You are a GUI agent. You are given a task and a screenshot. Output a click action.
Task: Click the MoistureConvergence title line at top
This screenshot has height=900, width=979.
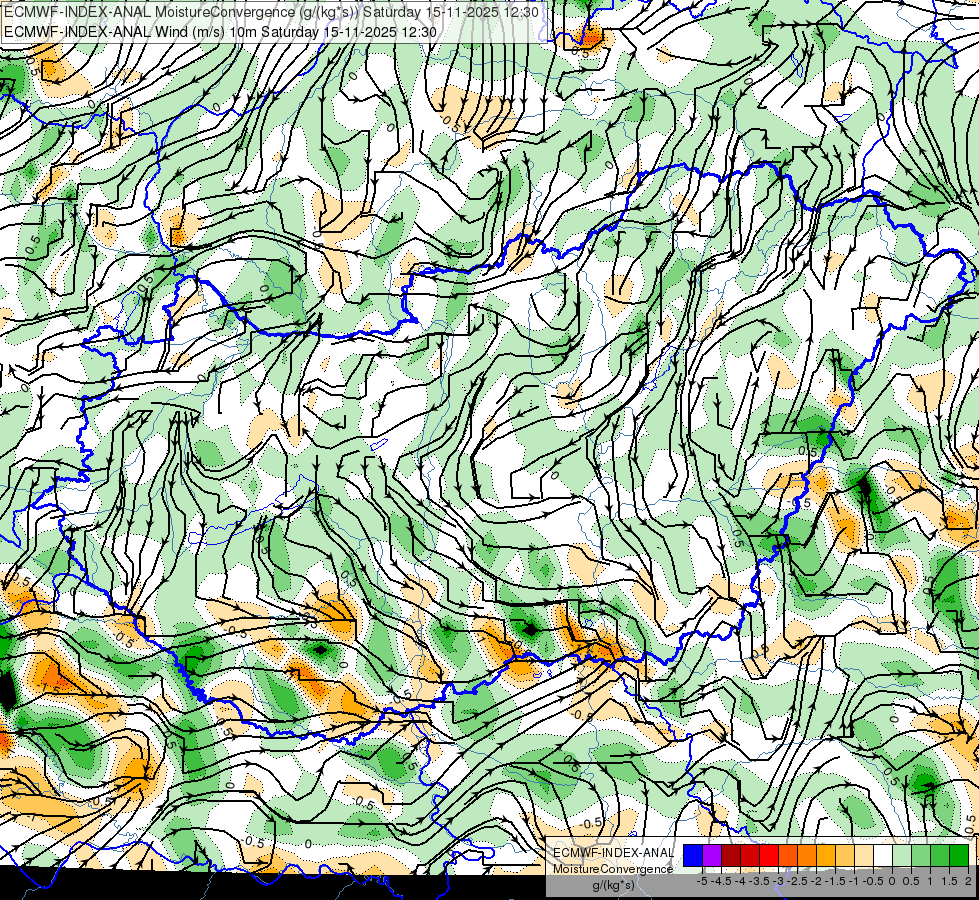coord(270,12)
